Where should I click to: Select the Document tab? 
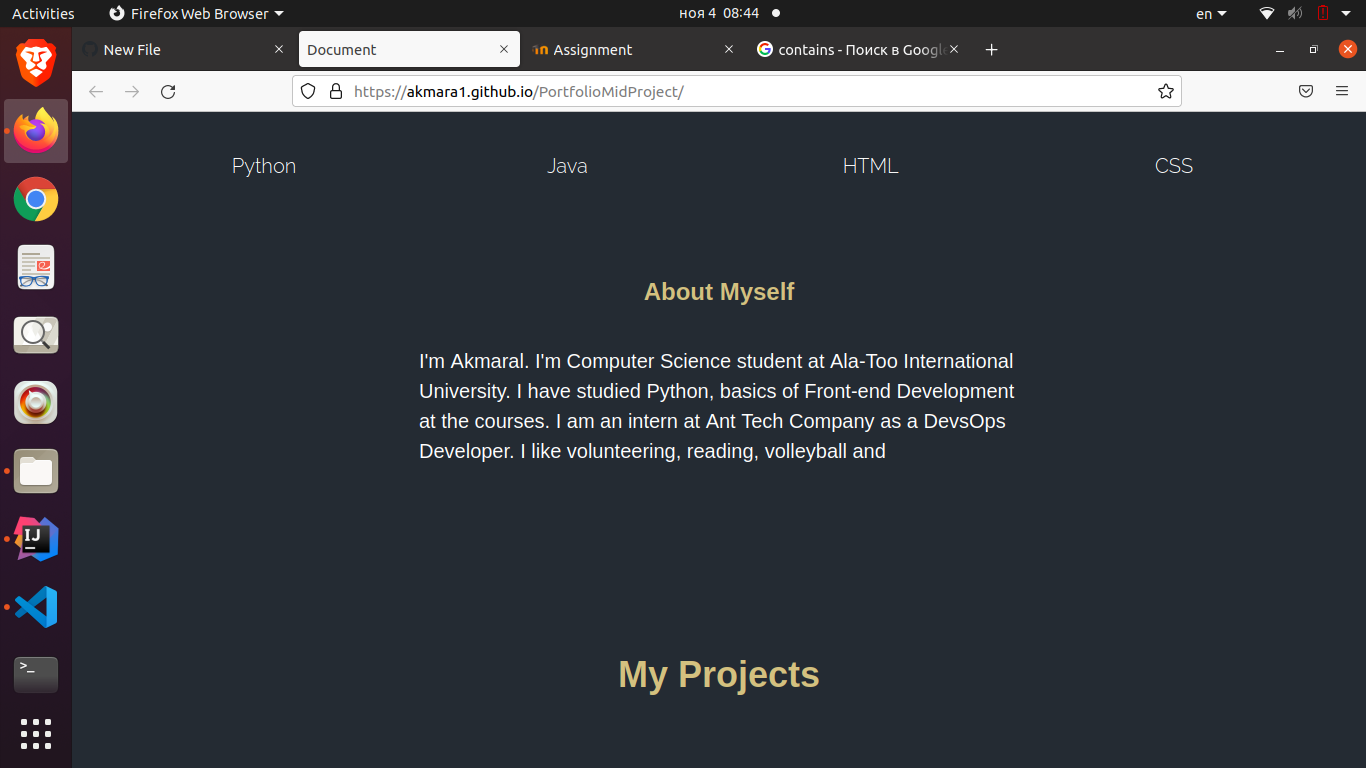pyautogui.click(x=409, y=49)
